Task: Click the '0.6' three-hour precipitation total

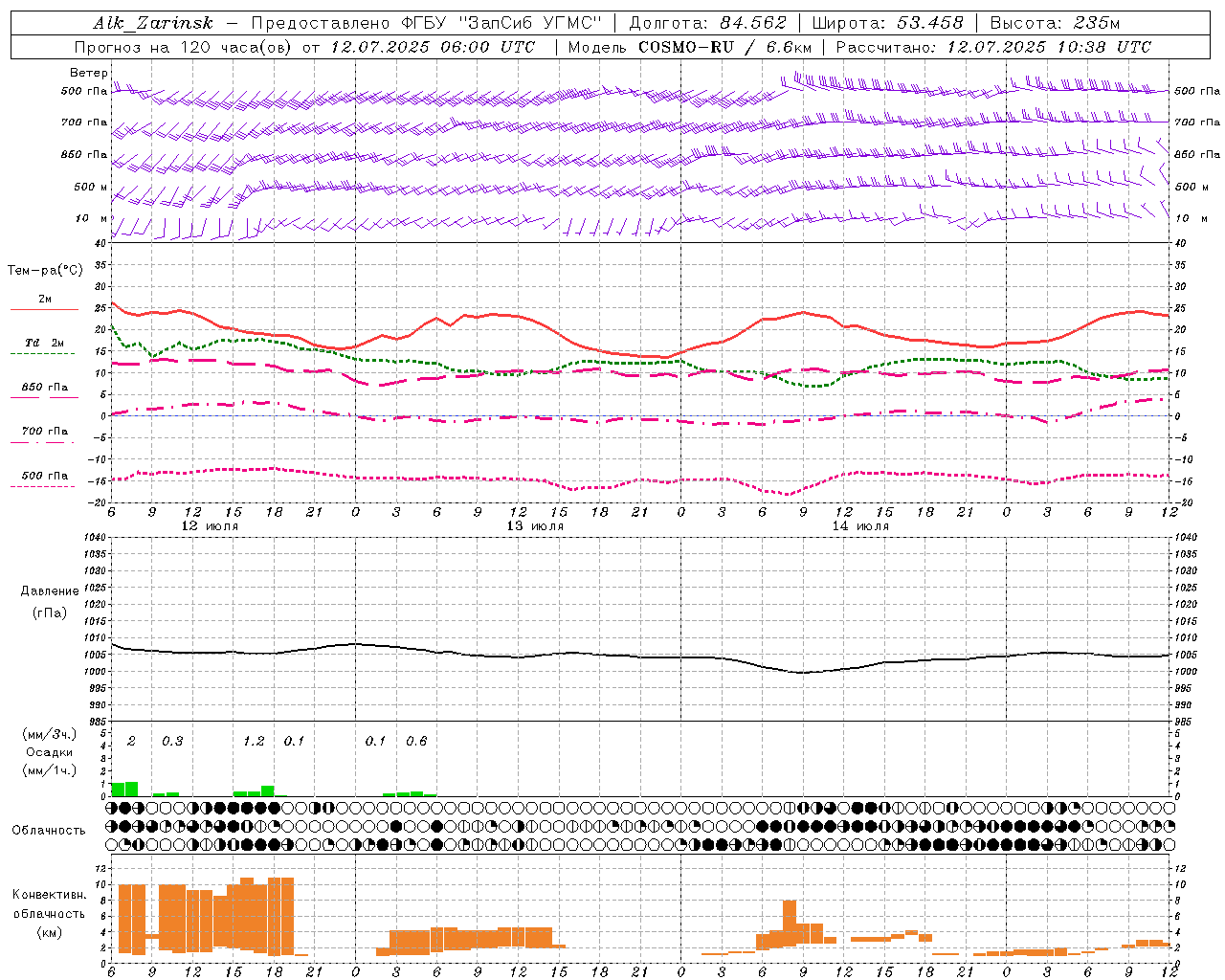Action: [x=416, y=741]
